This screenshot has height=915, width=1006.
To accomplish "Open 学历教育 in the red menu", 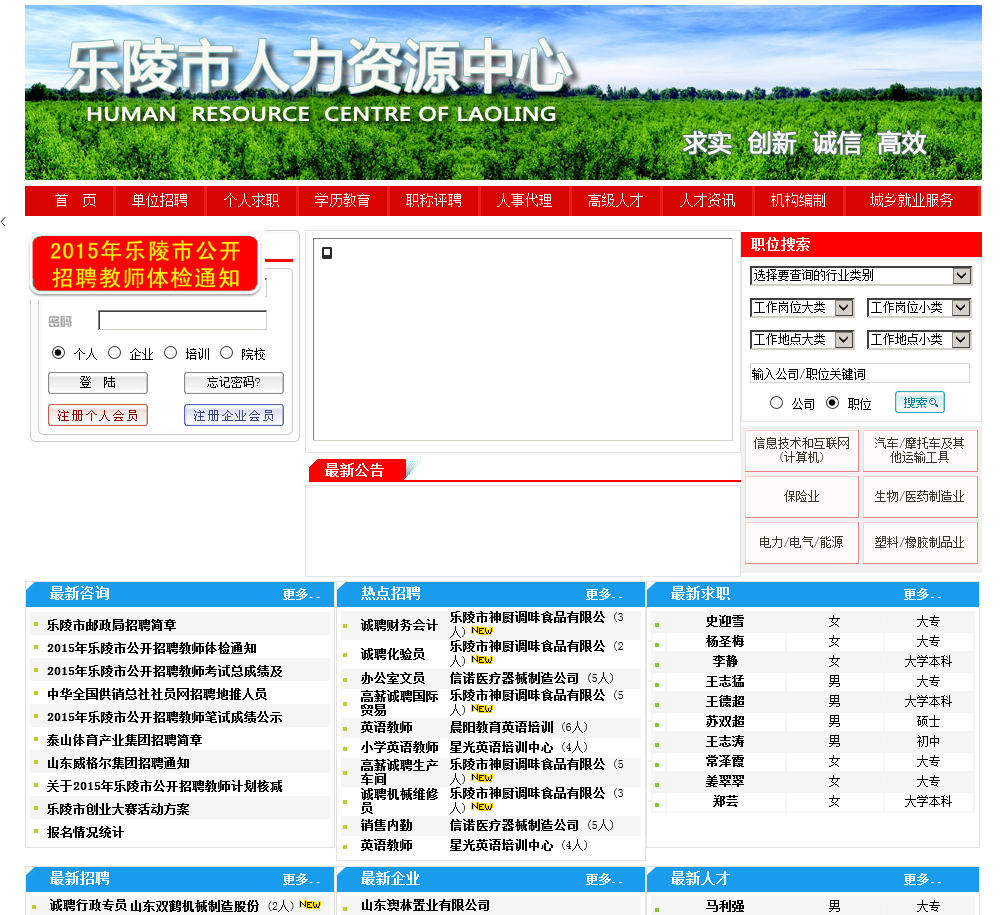I will pos(343,201).
